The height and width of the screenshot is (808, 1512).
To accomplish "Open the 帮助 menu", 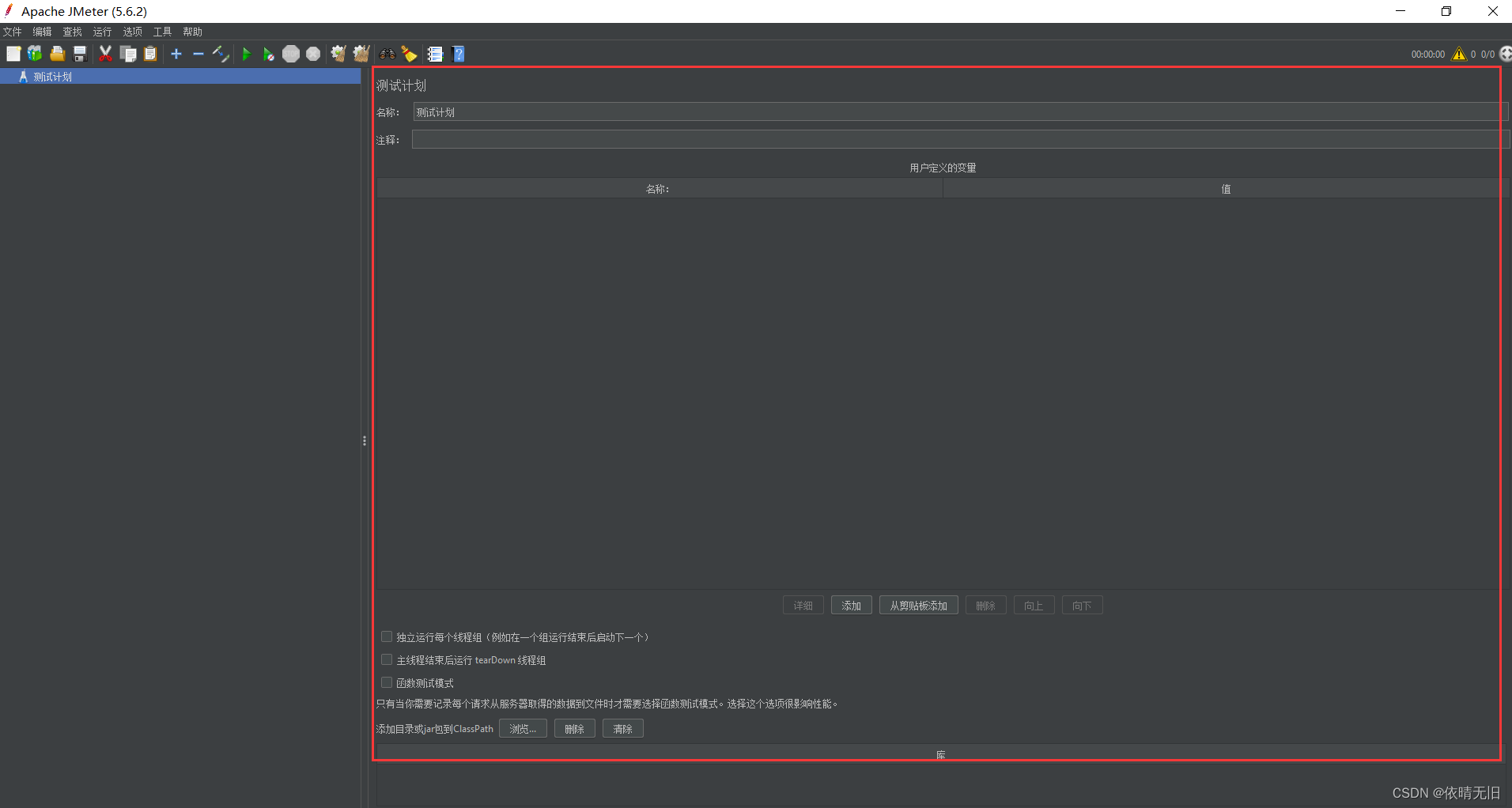I will tap(193, 32).
